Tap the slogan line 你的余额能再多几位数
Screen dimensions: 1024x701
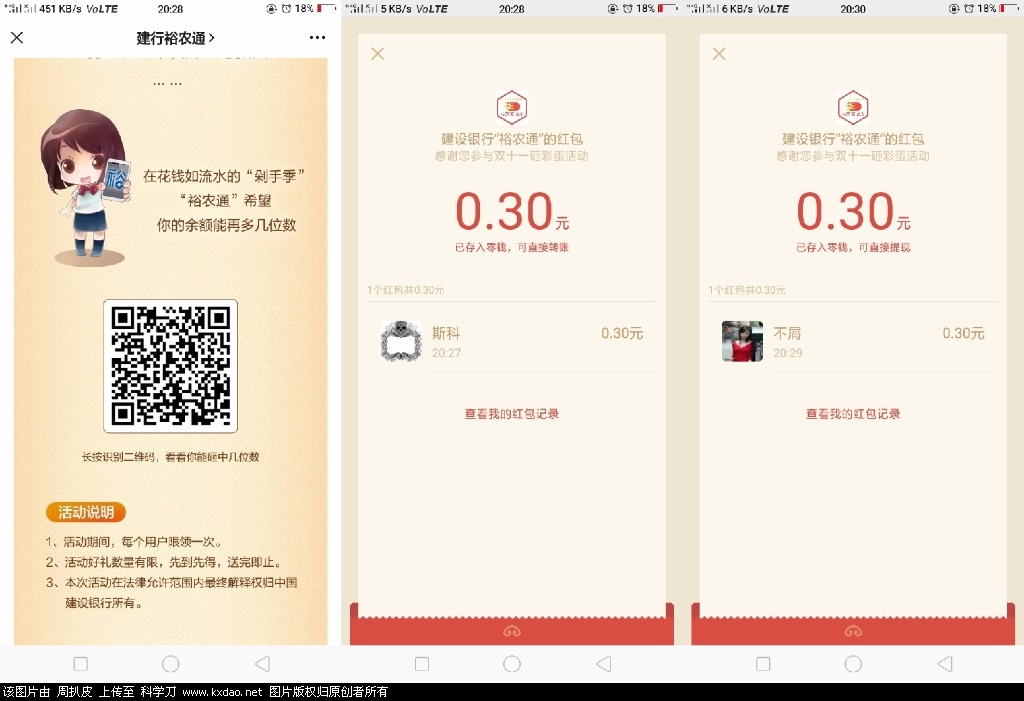click(x=226, y=225)
